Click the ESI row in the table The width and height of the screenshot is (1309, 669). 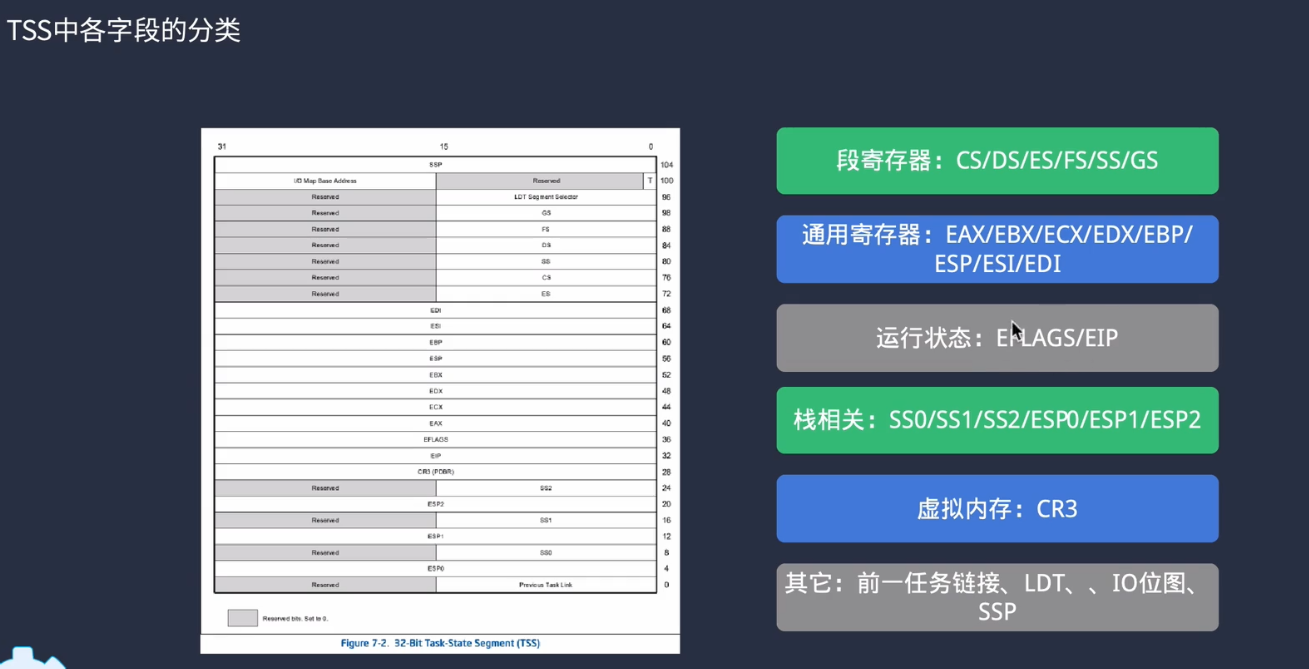pos(435,326)
